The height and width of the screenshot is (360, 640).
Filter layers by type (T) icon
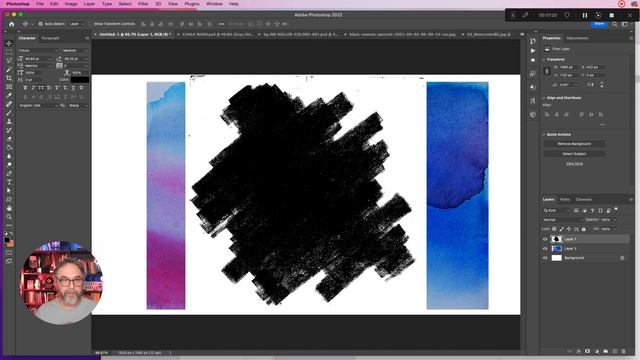click(592, 211)
